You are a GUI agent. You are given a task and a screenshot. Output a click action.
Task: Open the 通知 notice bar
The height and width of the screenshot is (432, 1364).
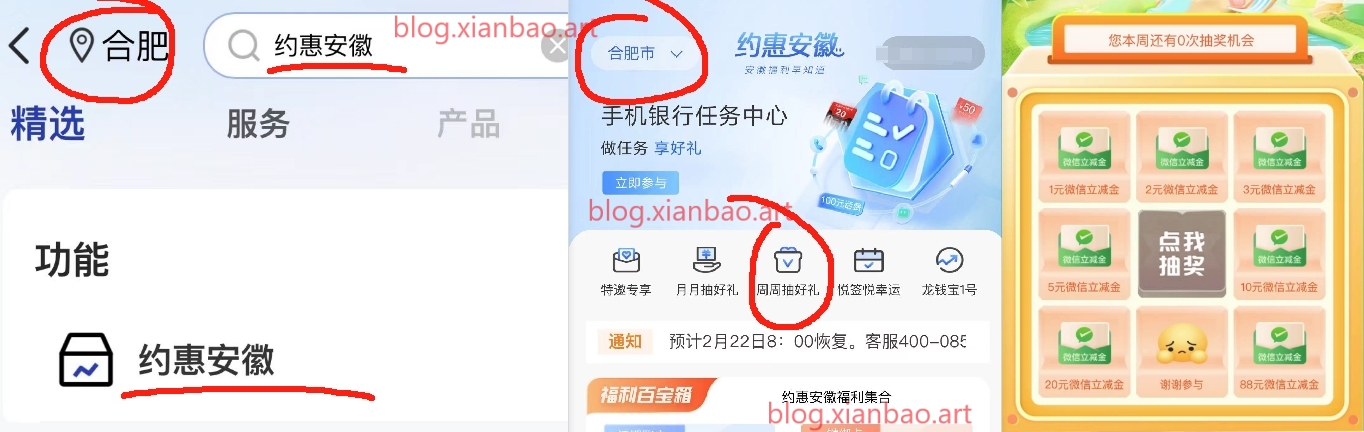[783, 341]
